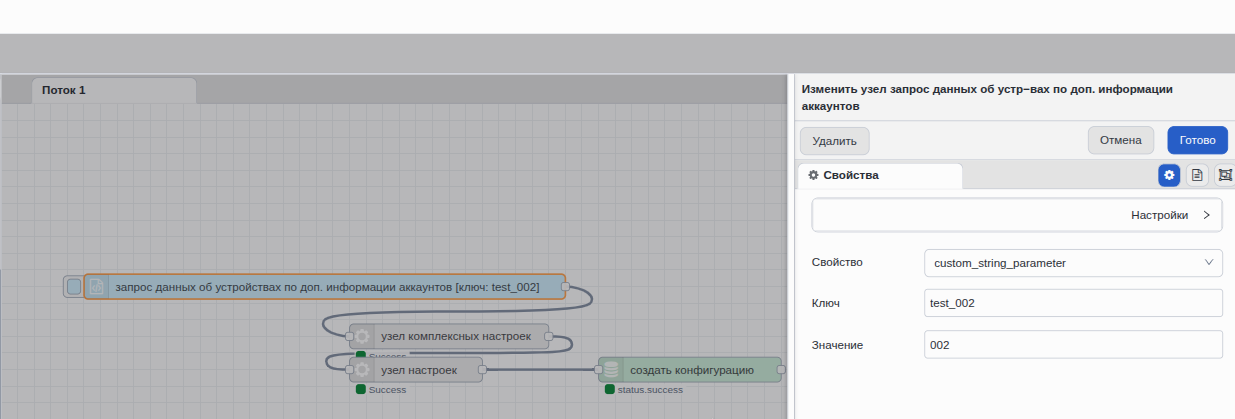The image size is (1235, 419).
Task: Select узел комплексных настроек node label
Action: [x=455, y=337]
